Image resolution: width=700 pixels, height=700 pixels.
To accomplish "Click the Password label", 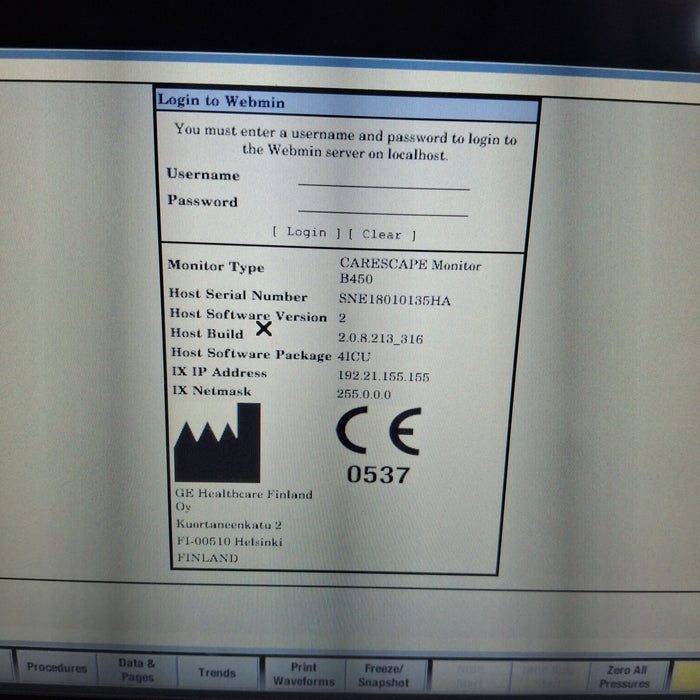I will pos(203,200).
